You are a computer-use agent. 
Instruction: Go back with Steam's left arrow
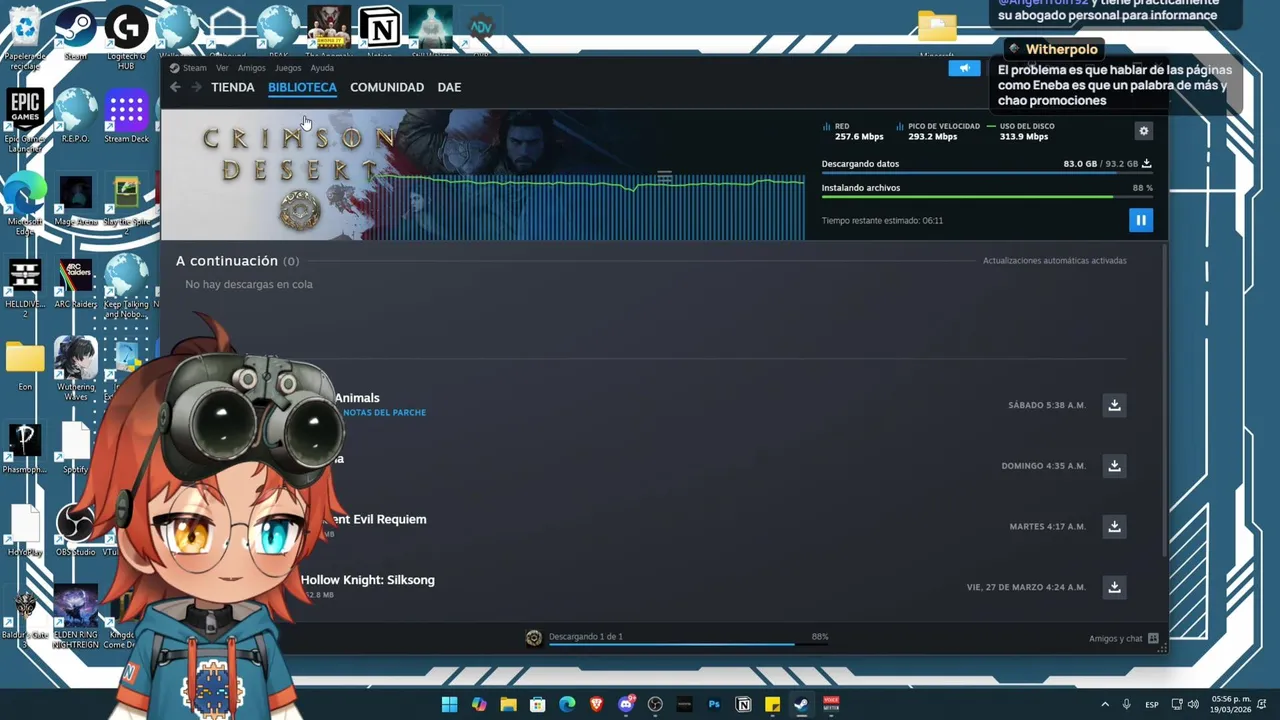[x=175, y=87]
